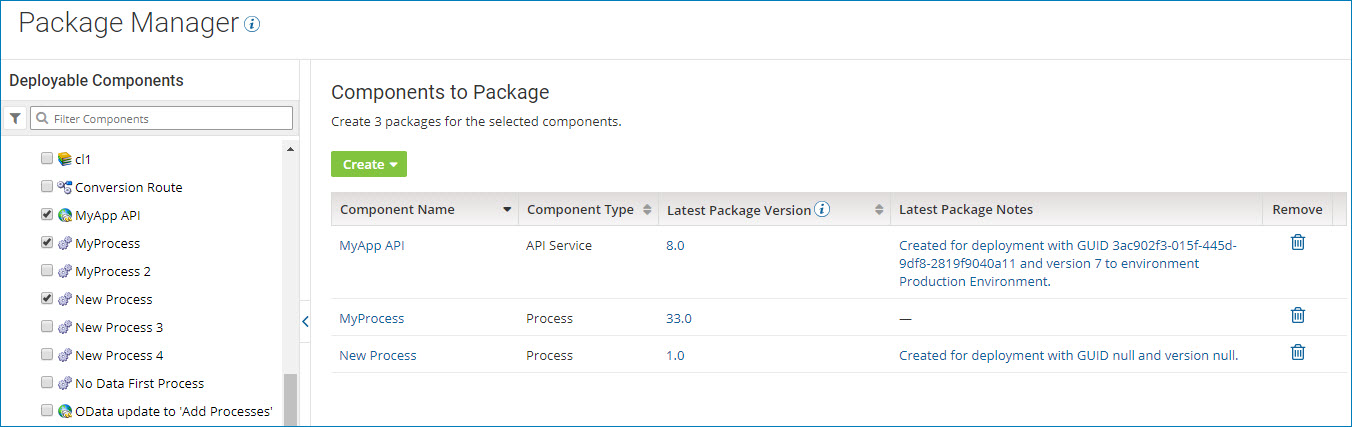Click the Deployable Components heading
The image size is (1352, 427).
click(x=96, y=80)
